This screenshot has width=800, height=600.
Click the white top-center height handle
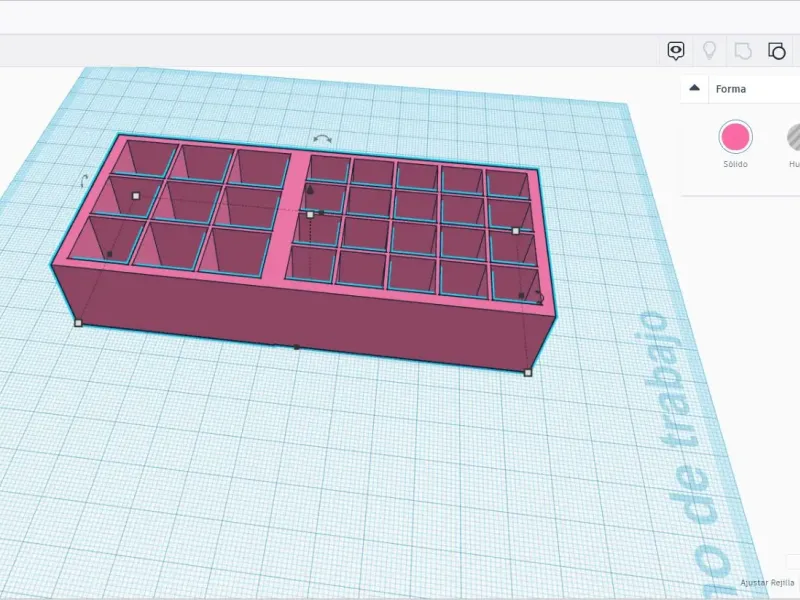[310, 215]
